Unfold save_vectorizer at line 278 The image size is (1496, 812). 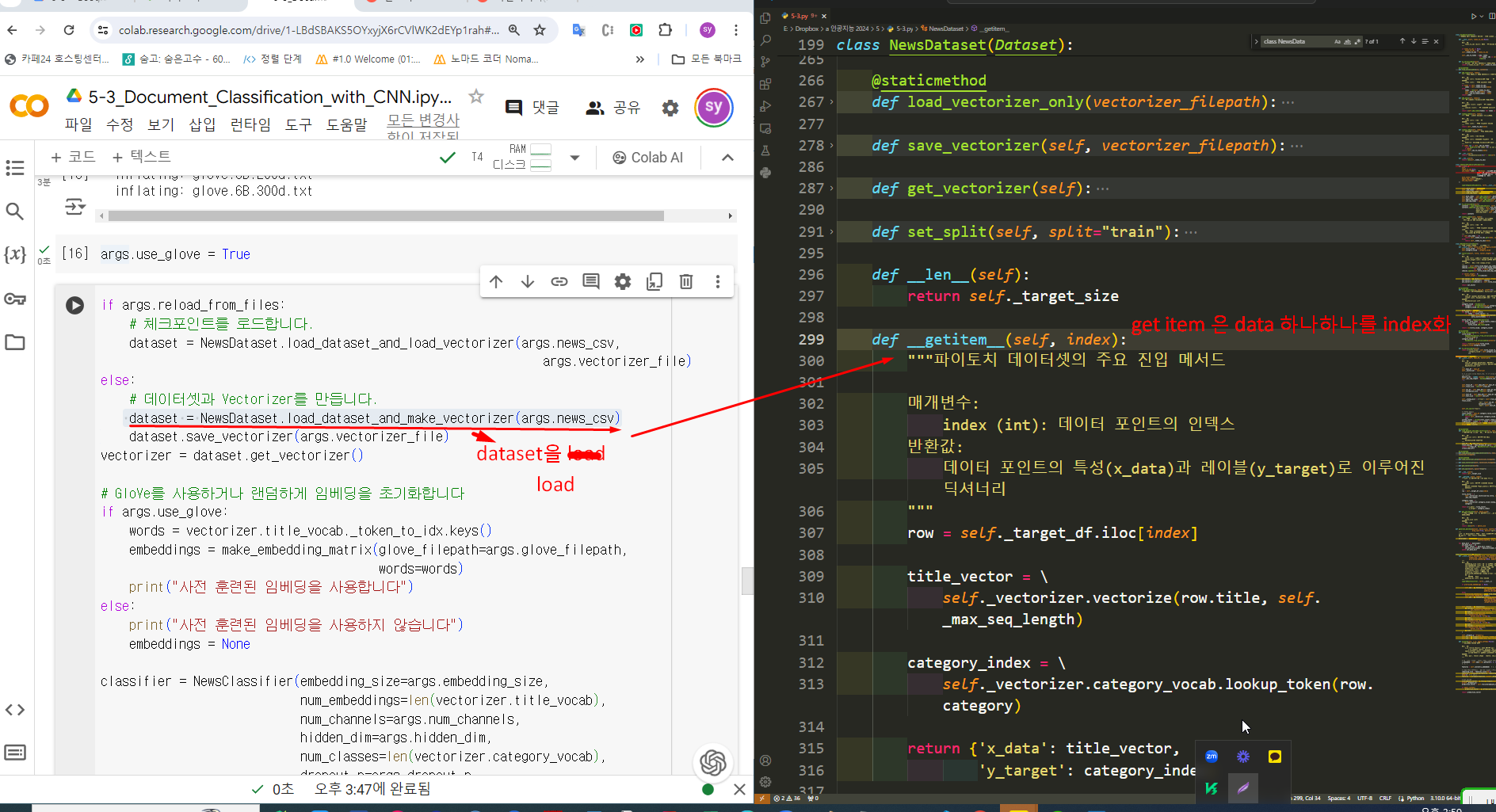coord(831,146)
